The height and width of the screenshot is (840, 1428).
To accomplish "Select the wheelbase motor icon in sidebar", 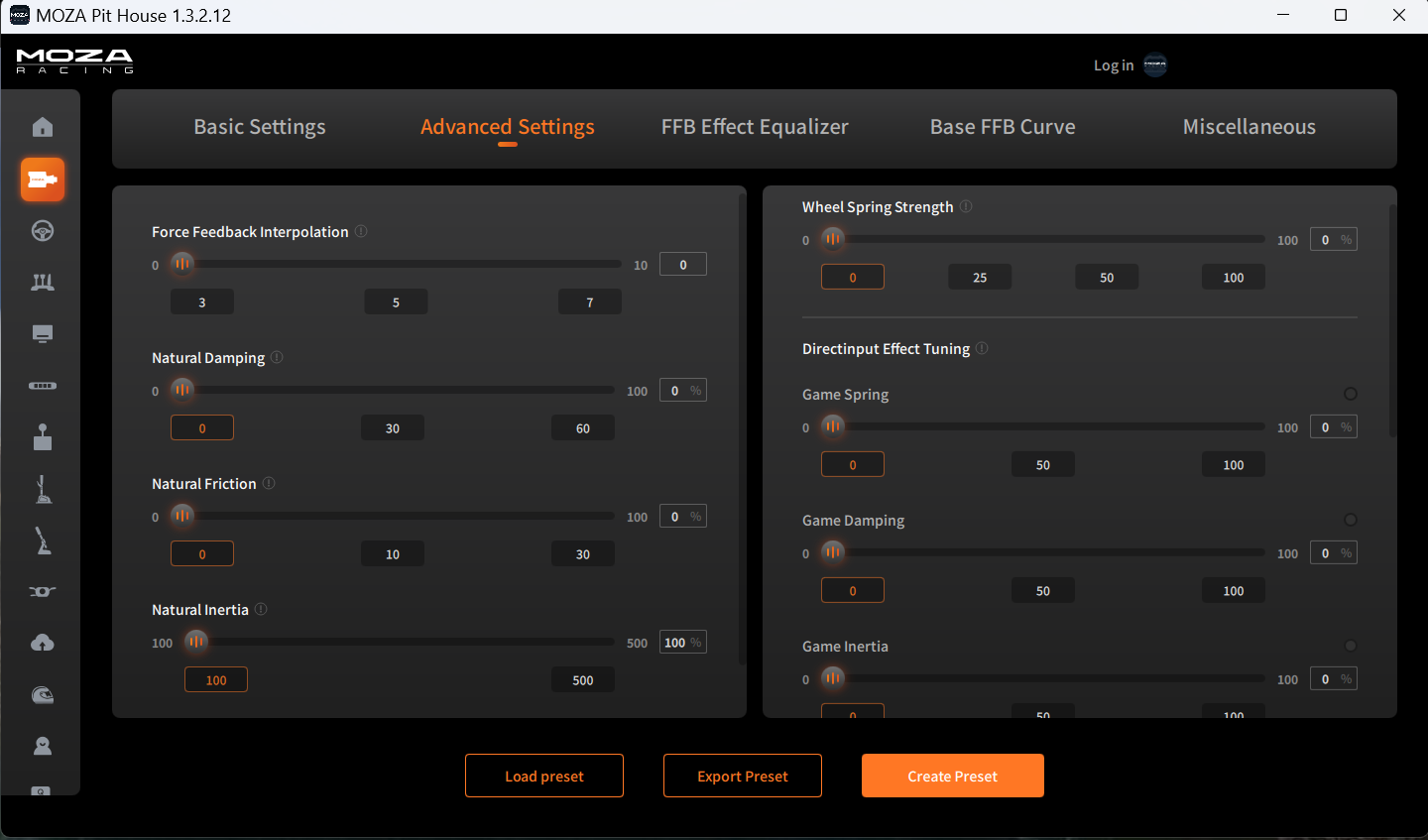I will (x=43, y=180).
